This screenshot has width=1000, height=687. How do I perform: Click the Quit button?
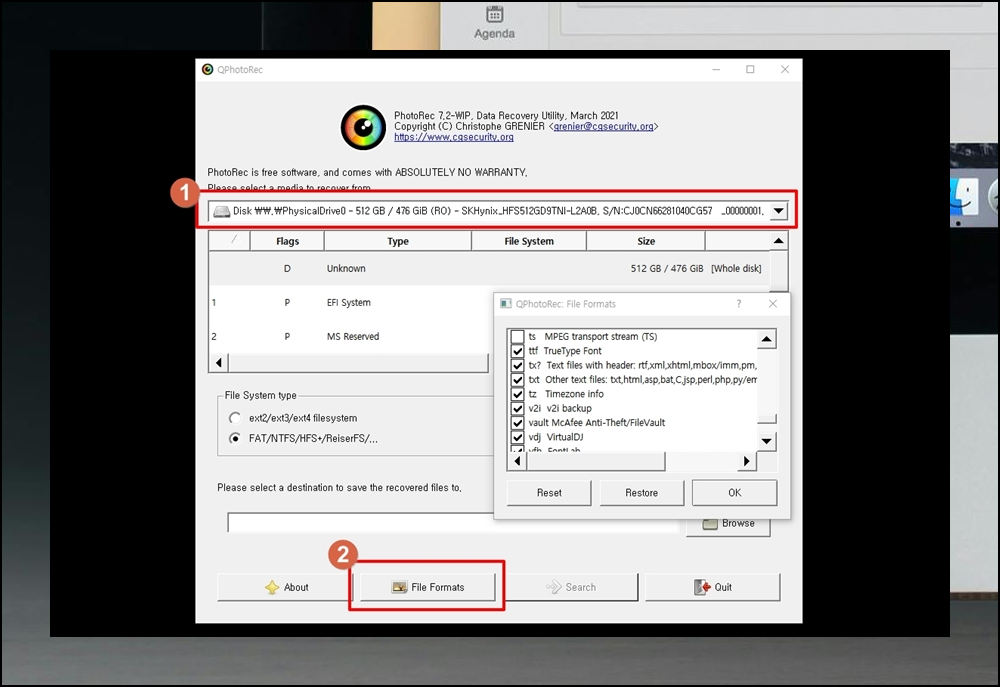[712, 587]
